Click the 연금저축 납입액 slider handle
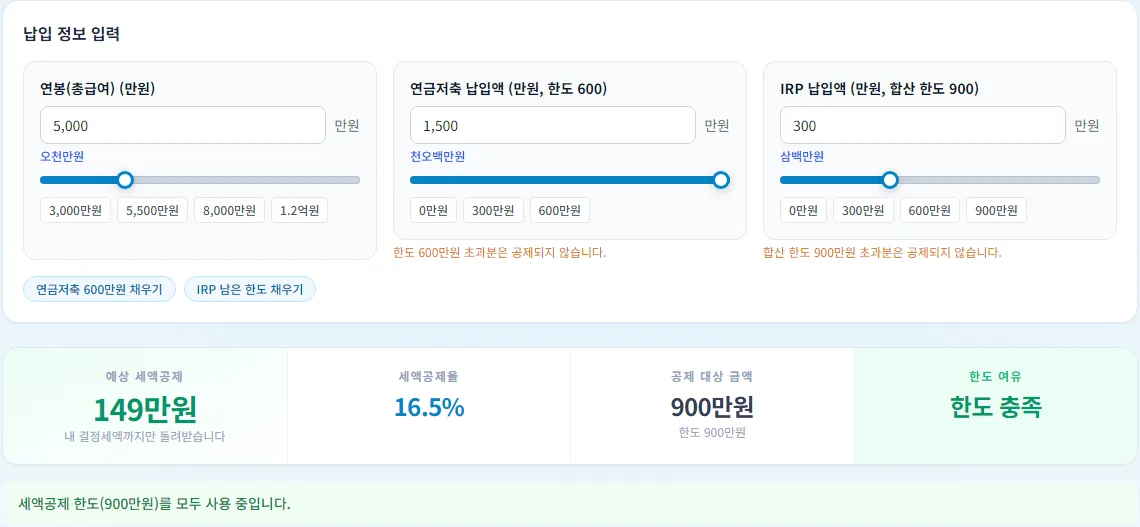The width and height of the screenshot is (1140, 527). click(720, 180)
